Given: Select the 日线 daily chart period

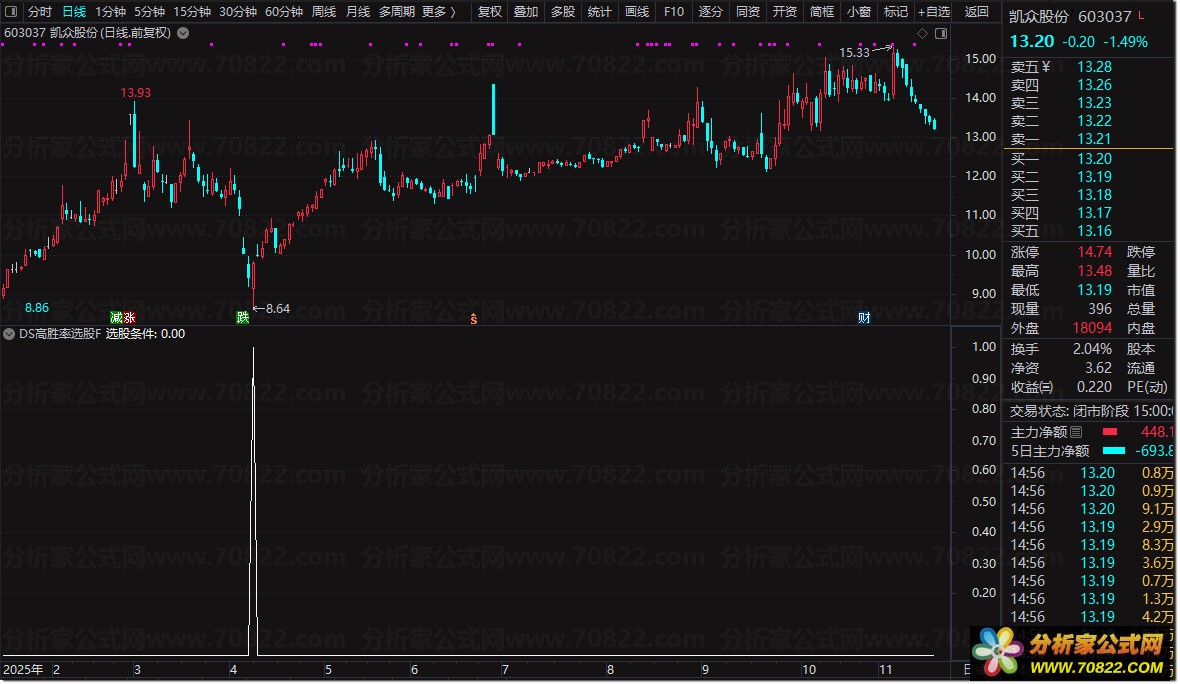Looking at the screenshot, I should point(74,11).
